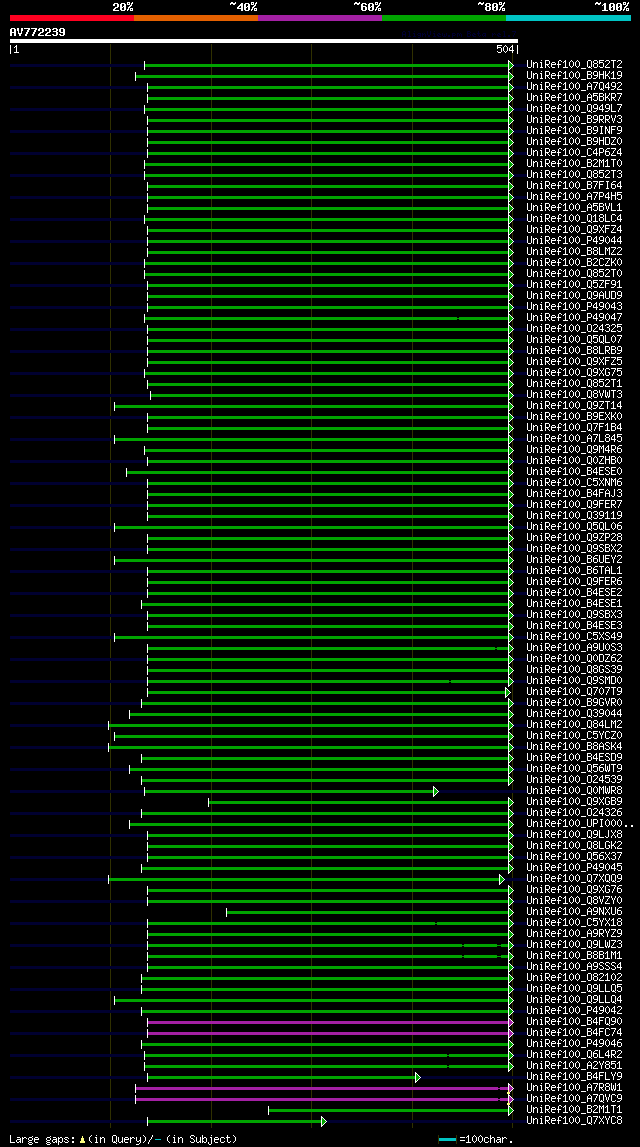Click the UniRef100_Q9XG75 hit name
The width and height of the screenshot is (640, 1147).
click(x=574, y=372)
